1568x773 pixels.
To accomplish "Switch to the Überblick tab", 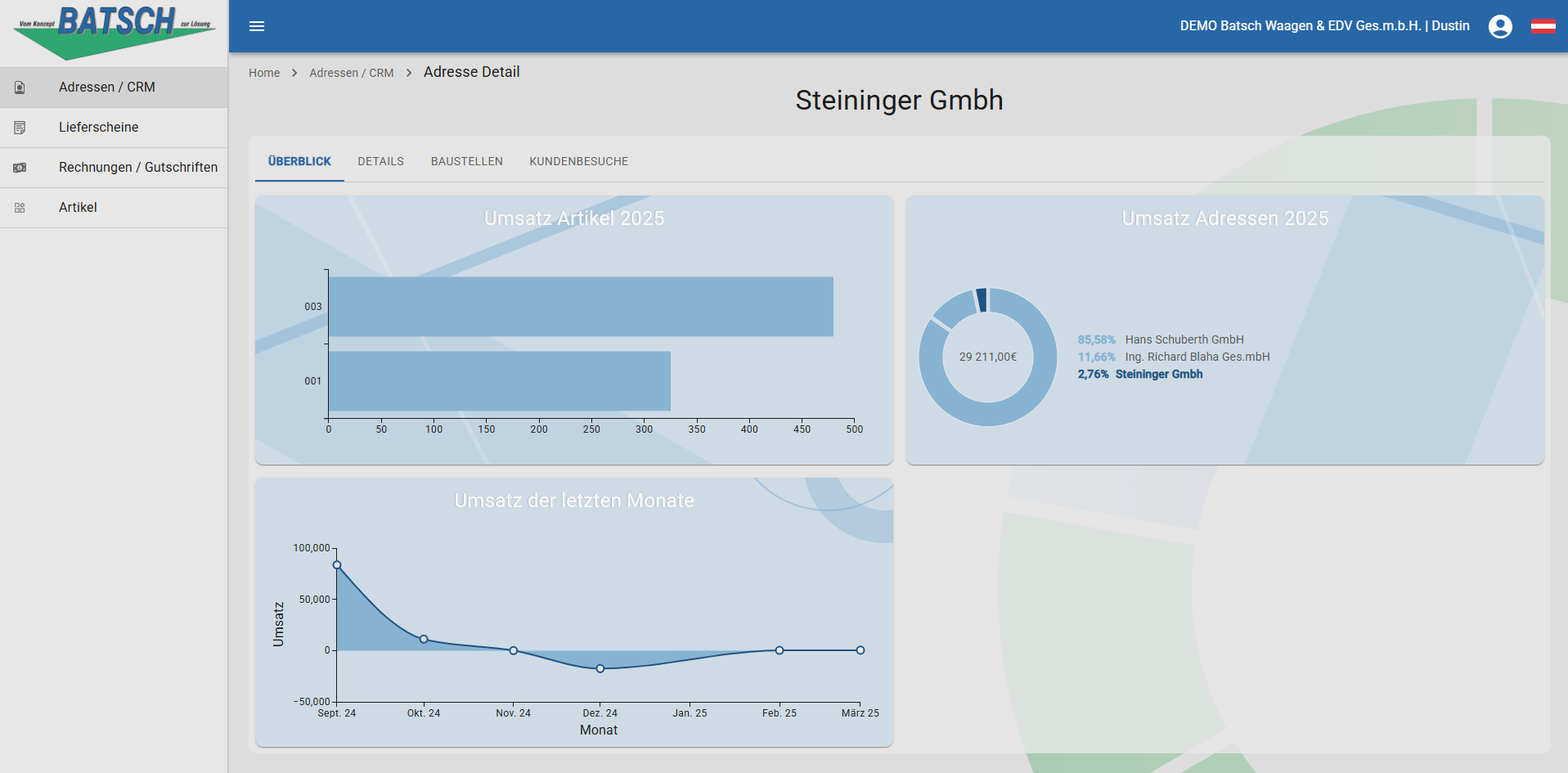I will coord(299,161).
